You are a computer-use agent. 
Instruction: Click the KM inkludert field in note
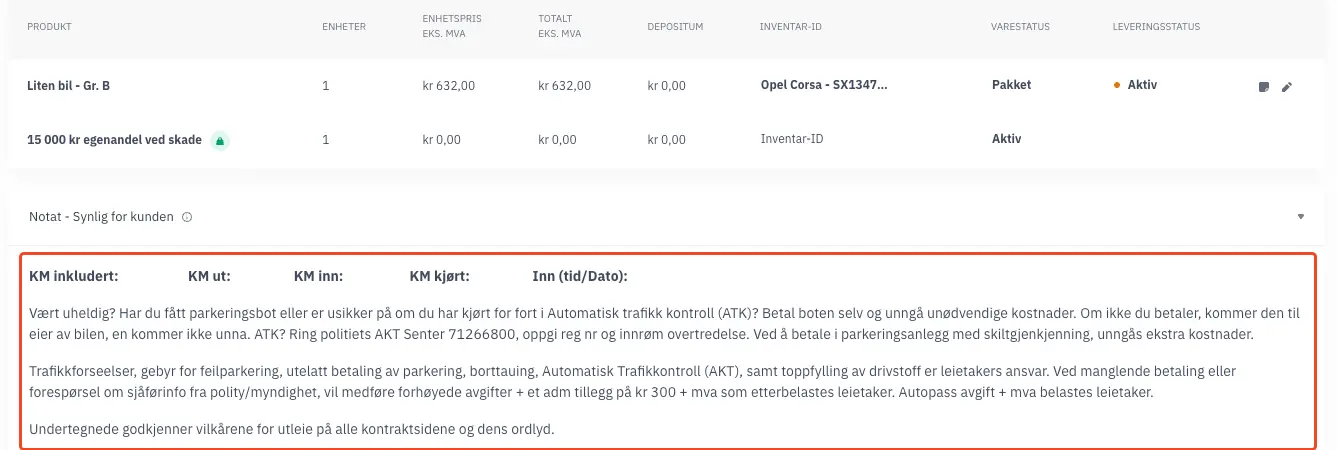tap(74, 276)
